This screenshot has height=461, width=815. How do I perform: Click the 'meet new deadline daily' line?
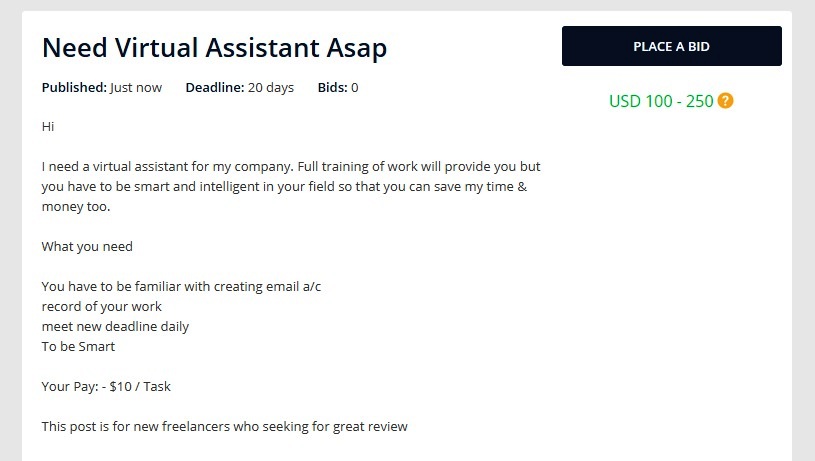[115, 326]
